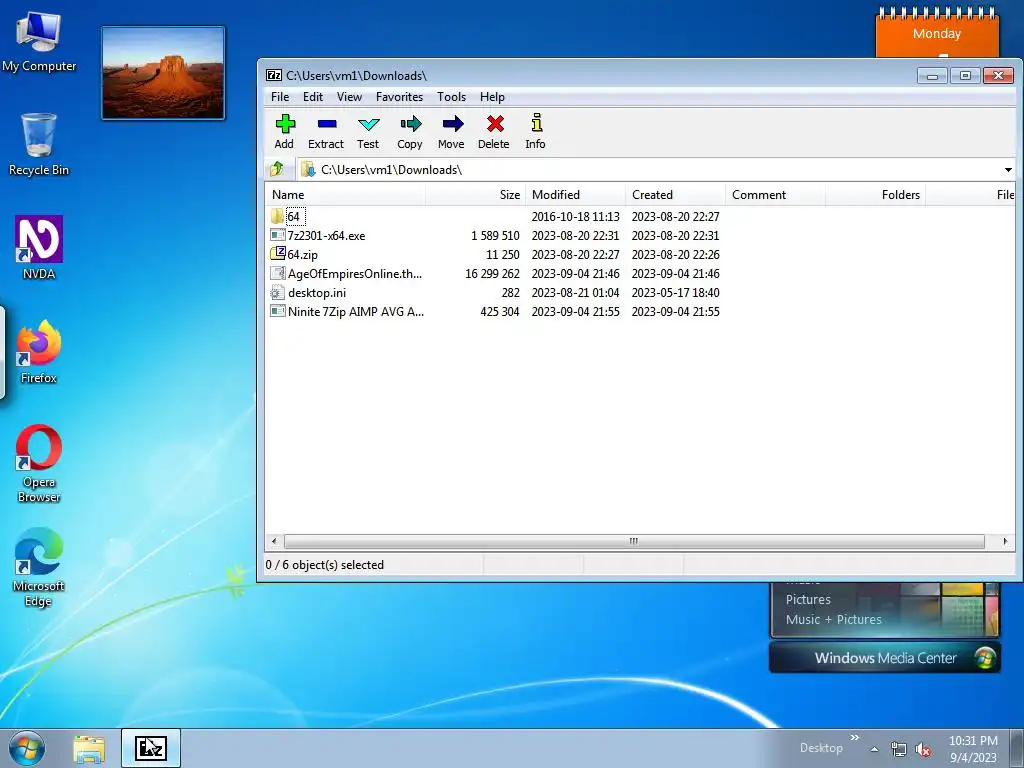Click '0 / 6 object(s) selected' status

[325, 565]
